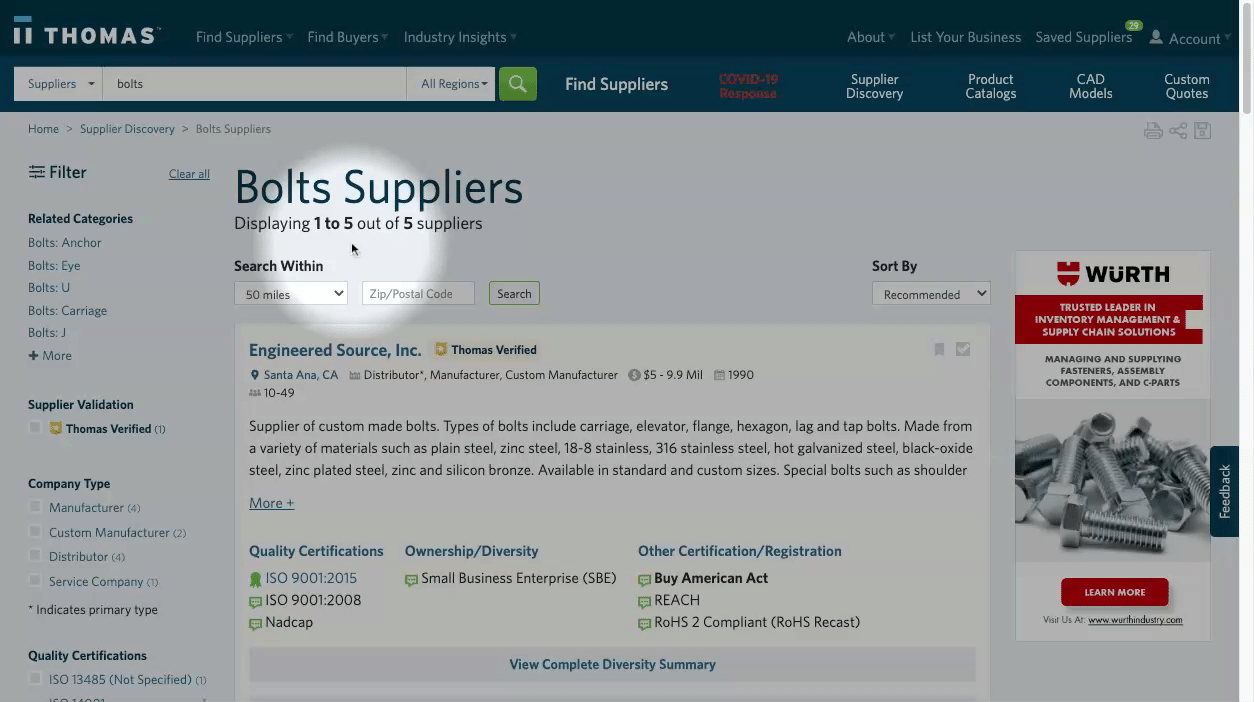Open the COVID-19 Response tab
The height and width of the screenshot is (702, 1254).
748,86
